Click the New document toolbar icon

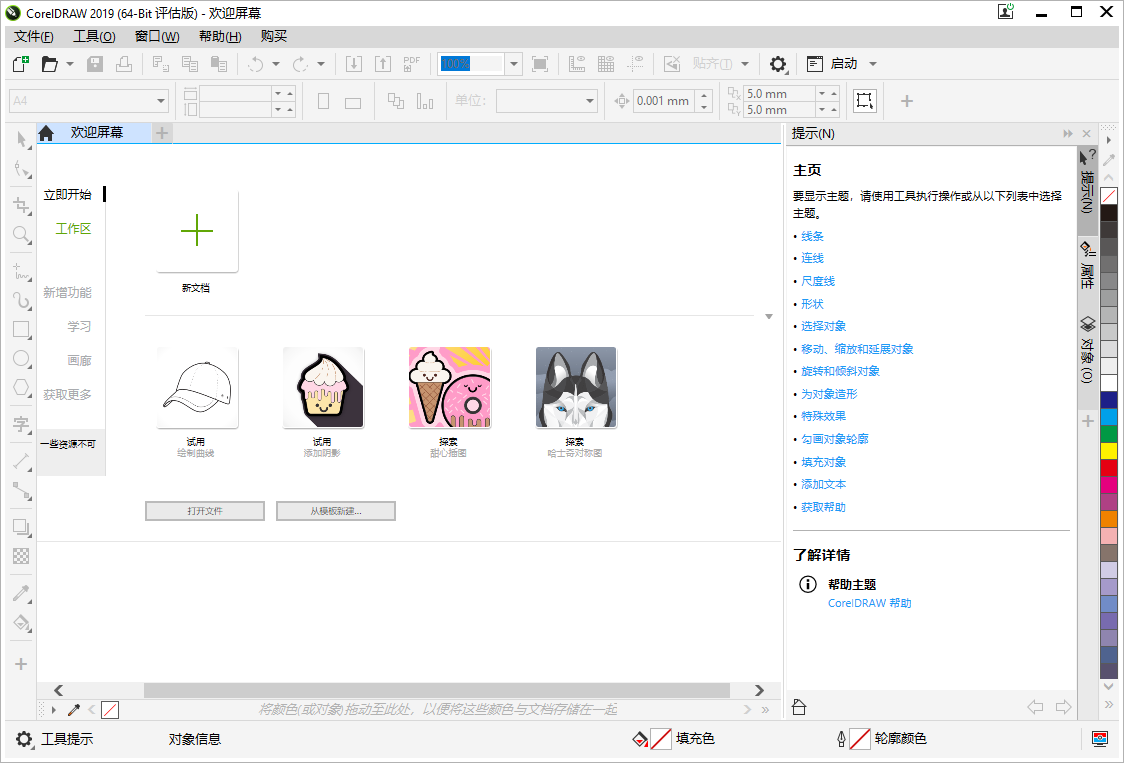[21, 64]
